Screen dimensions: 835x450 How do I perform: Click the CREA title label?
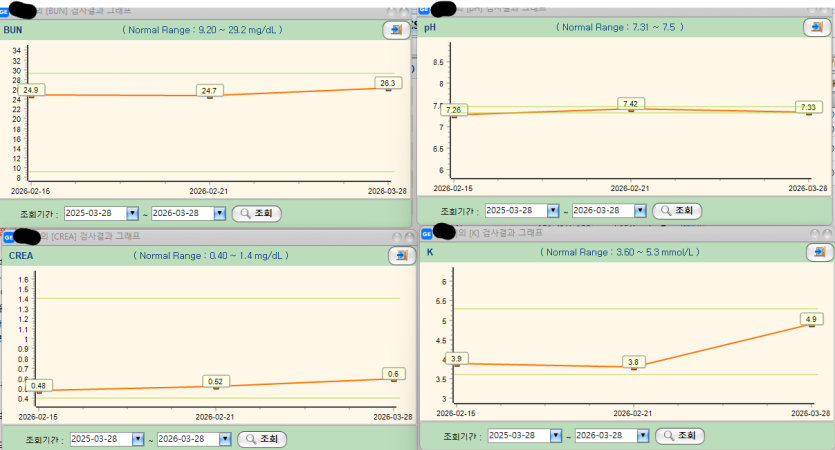21,256
